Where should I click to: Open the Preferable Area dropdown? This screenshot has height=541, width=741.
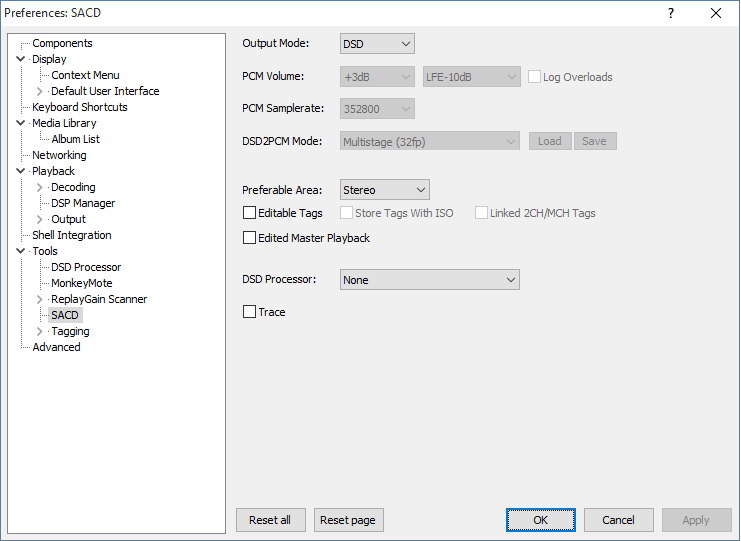(384, 190)
